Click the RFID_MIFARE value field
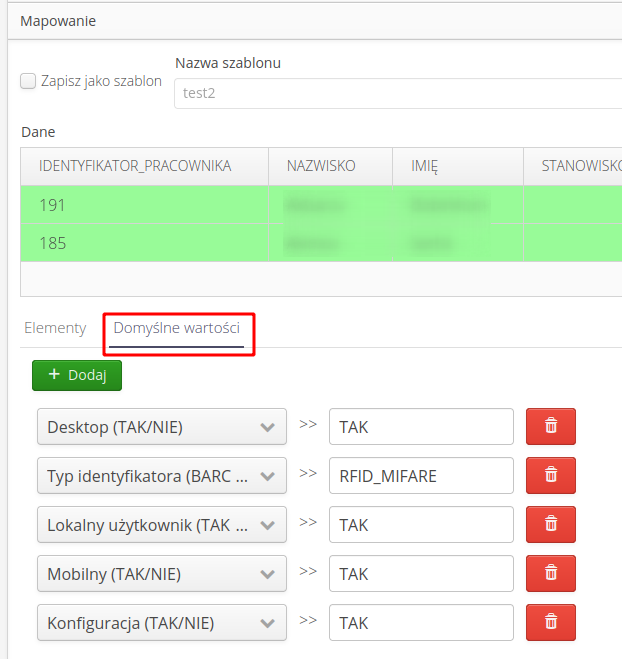This screenshot has width=622, height=659. click(x=420, y=476)
